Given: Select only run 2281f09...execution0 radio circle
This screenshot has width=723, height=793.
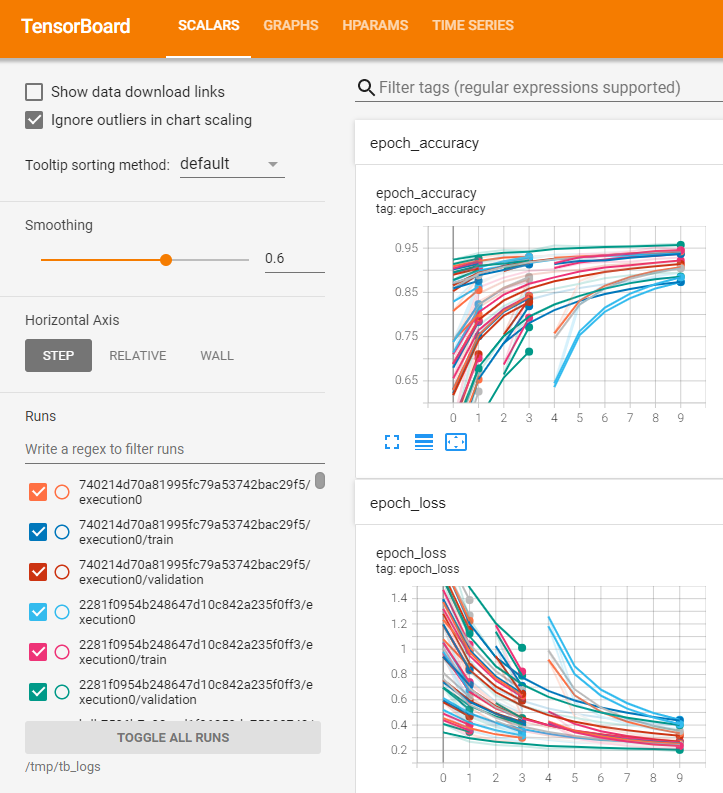Looking at the screenshot, I should 62,611.
